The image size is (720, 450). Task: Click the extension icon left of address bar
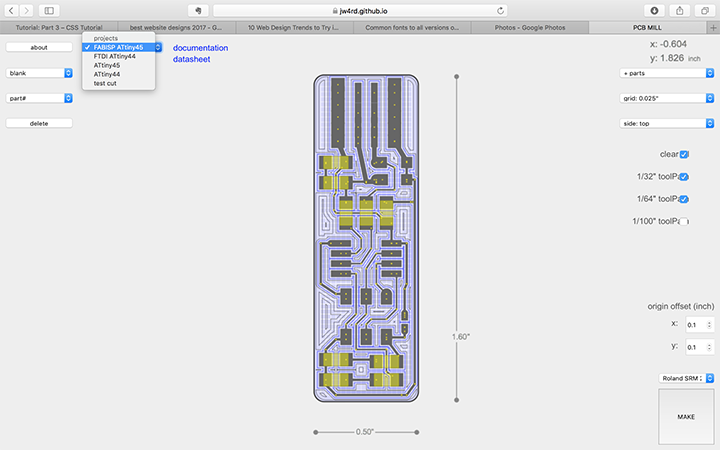pos(198,10)
